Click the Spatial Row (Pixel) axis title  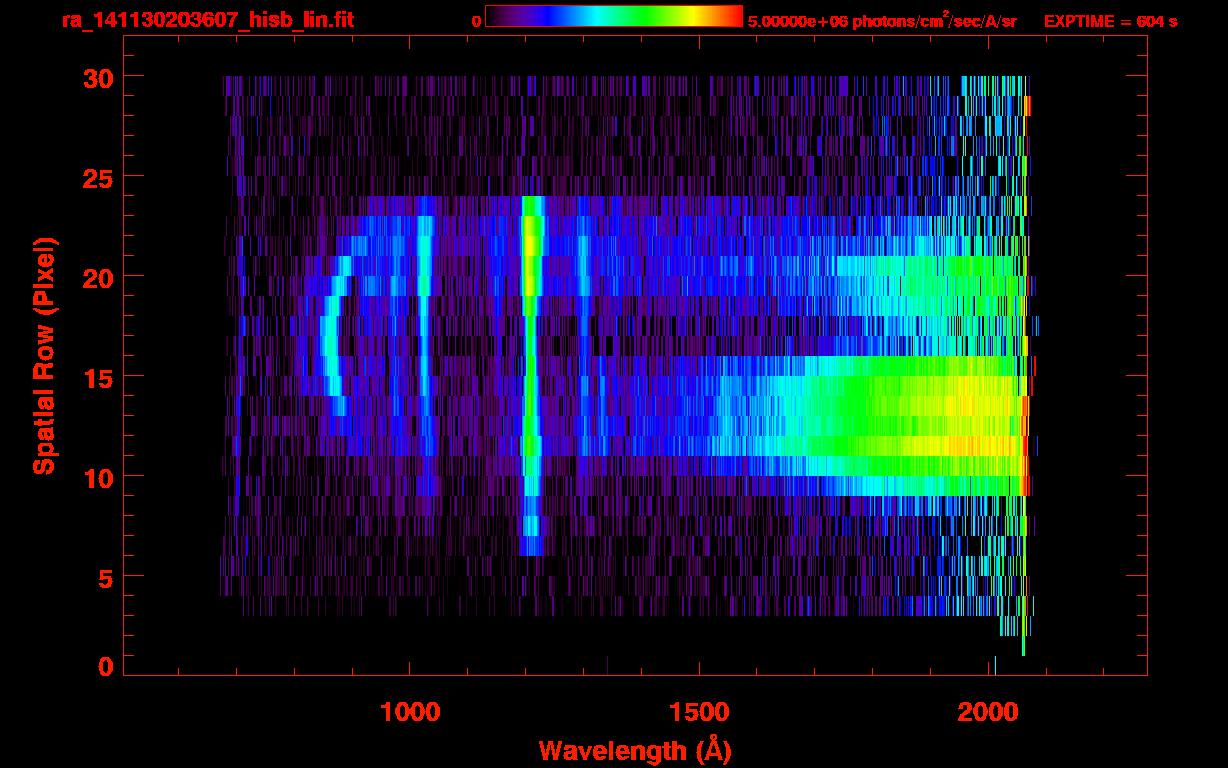coord(44,355)
